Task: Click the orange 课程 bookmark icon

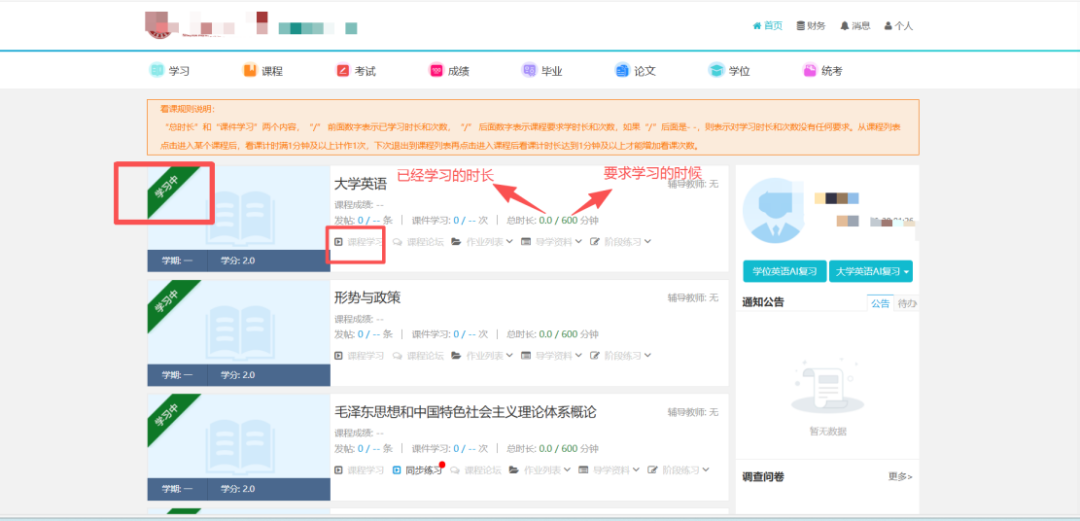Action: 250,71
